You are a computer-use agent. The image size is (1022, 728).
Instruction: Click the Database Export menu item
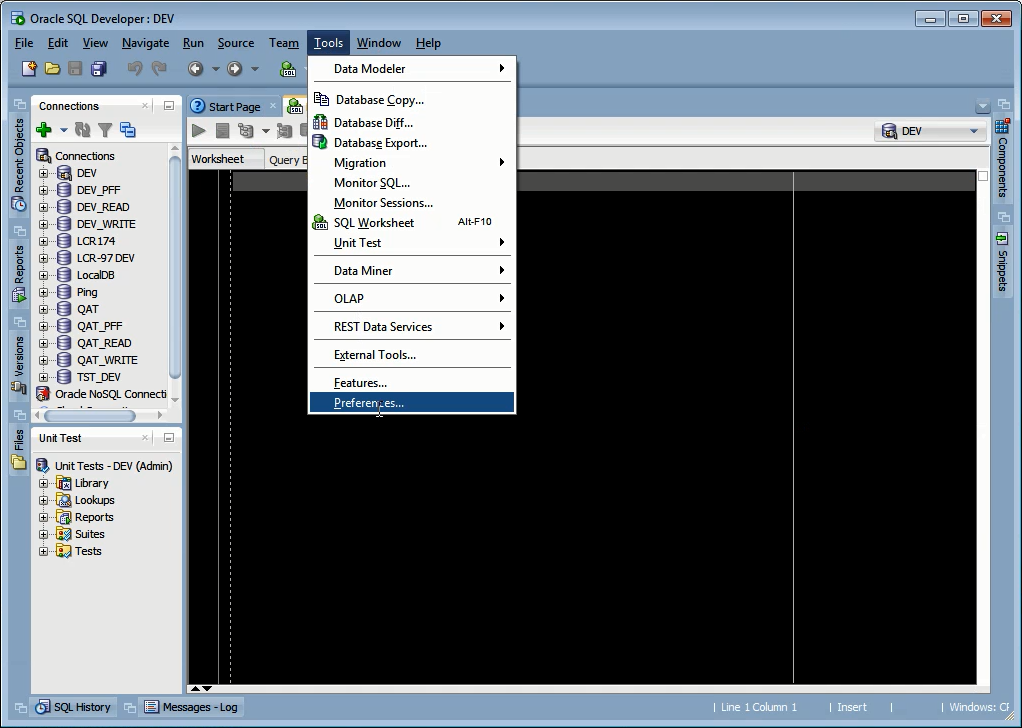click(x=412, y=143)
